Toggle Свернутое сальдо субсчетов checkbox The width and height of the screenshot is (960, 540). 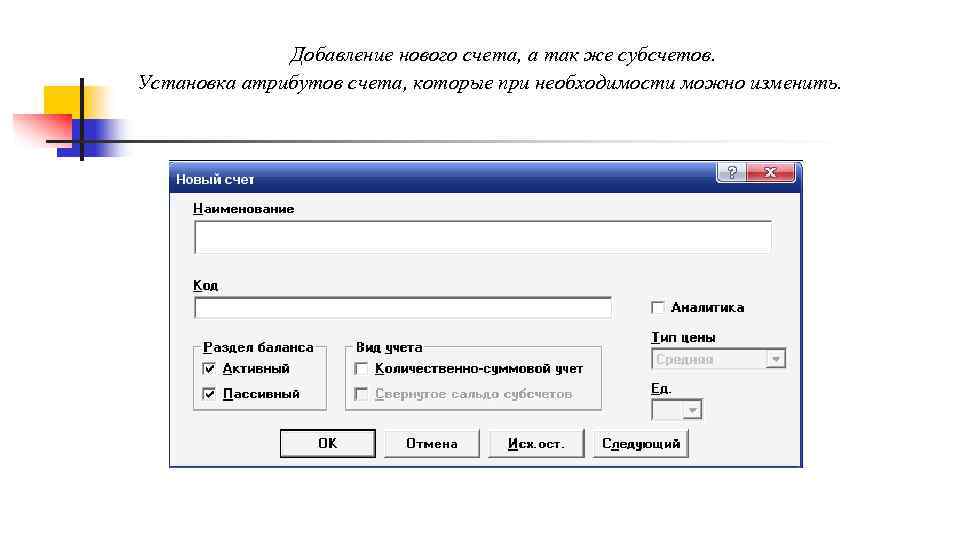(361, 394)
